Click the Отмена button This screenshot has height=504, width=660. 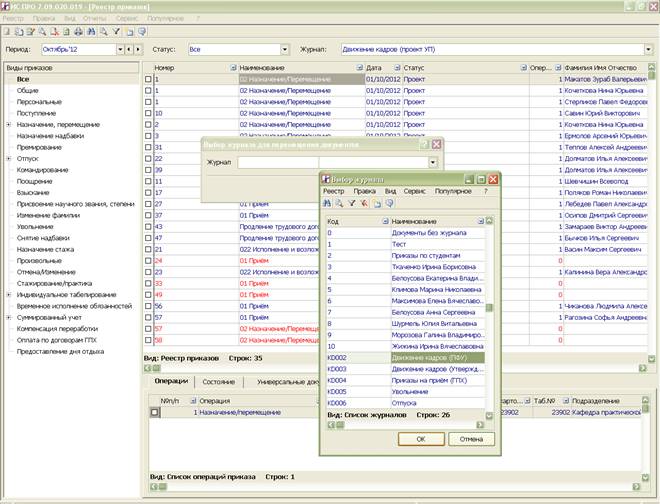click(x=471, y=439)
